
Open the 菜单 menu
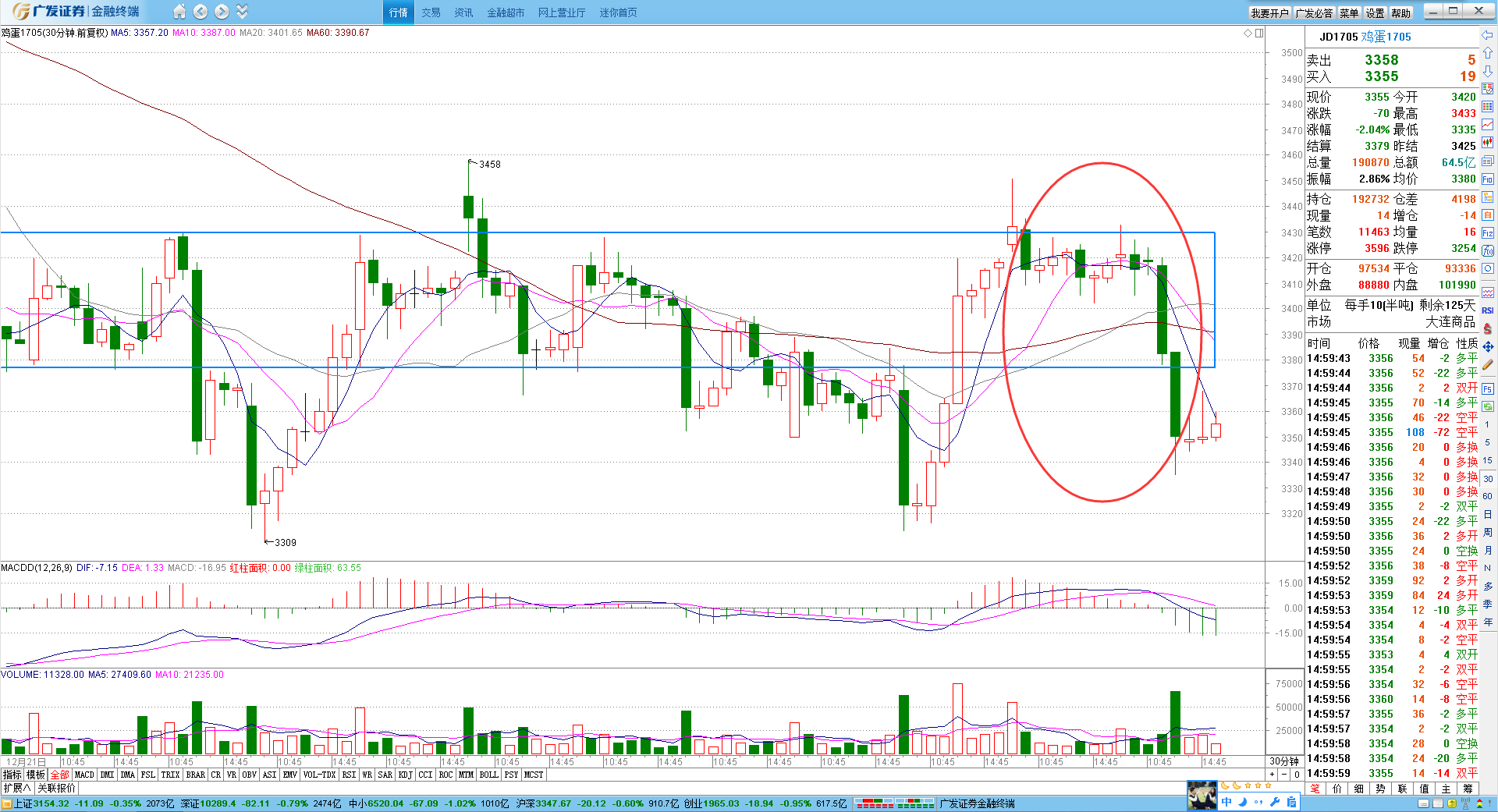1349,13
